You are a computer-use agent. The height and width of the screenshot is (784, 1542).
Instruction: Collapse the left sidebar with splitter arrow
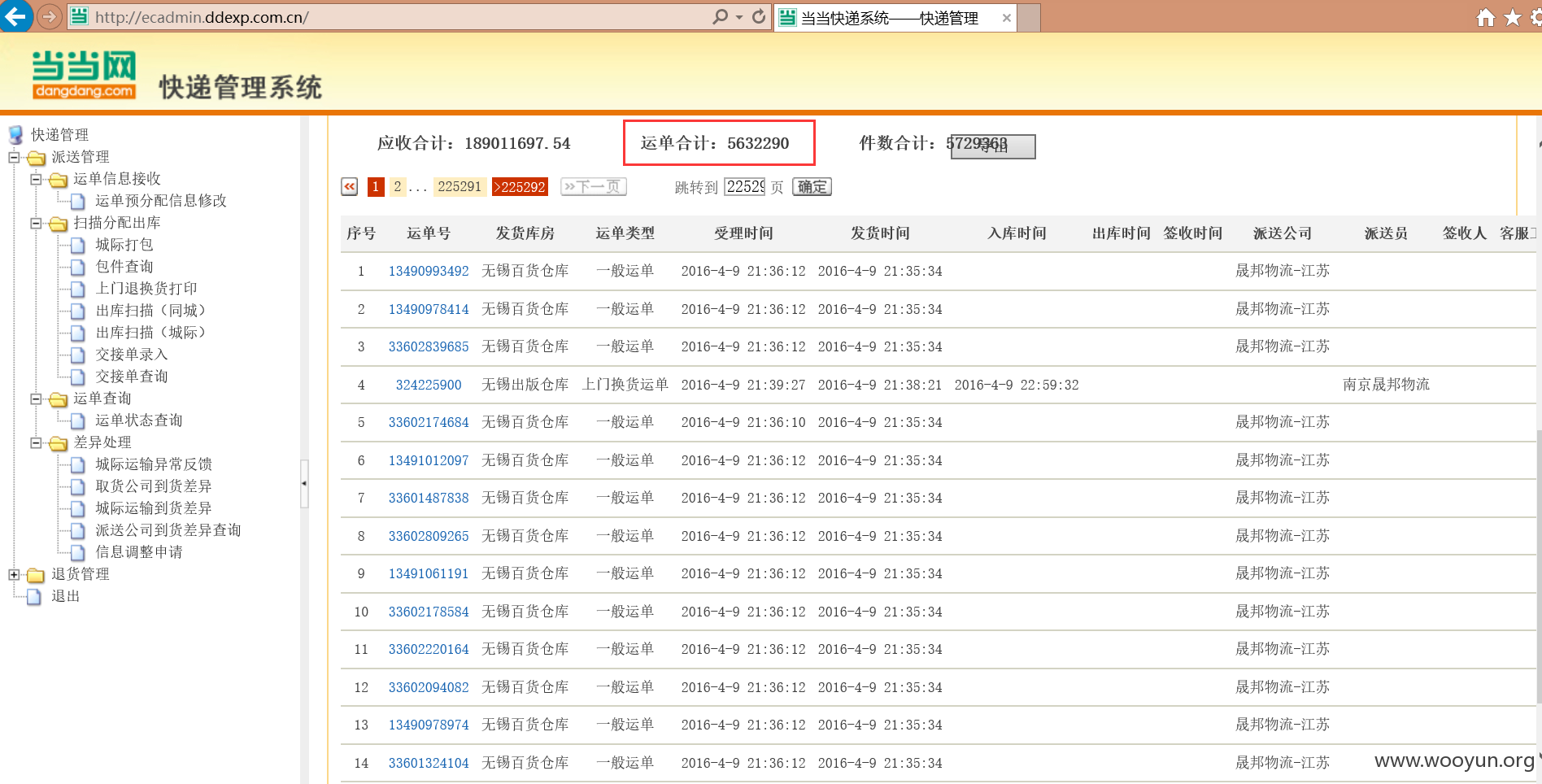(x=304, y=483)
